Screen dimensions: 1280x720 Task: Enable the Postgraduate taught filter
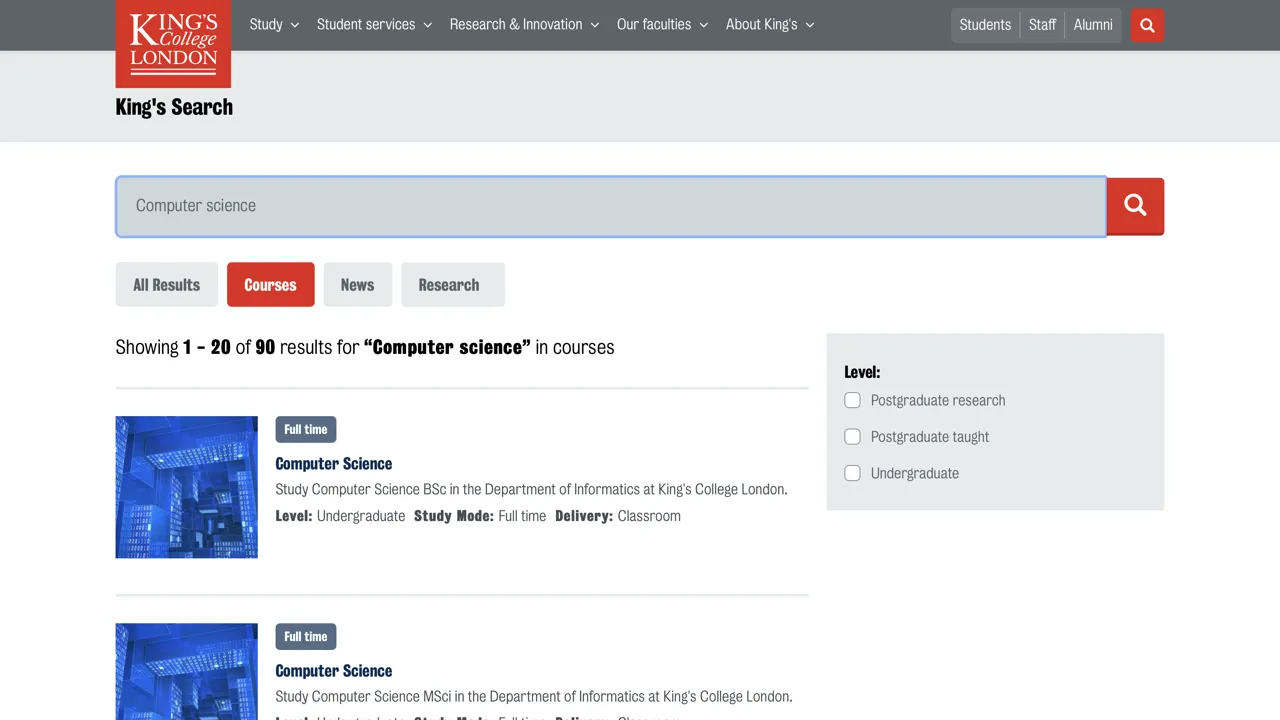pos(852,437)
